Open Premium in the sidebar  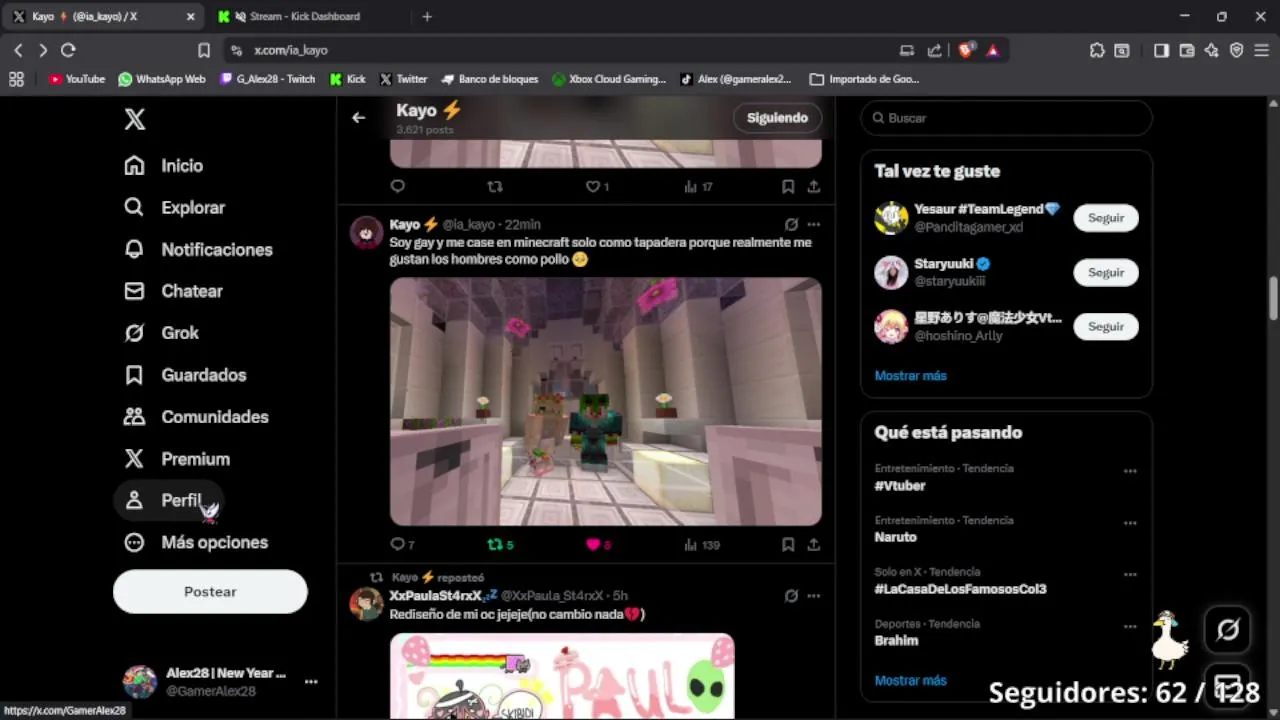click(x=177, y=459)
